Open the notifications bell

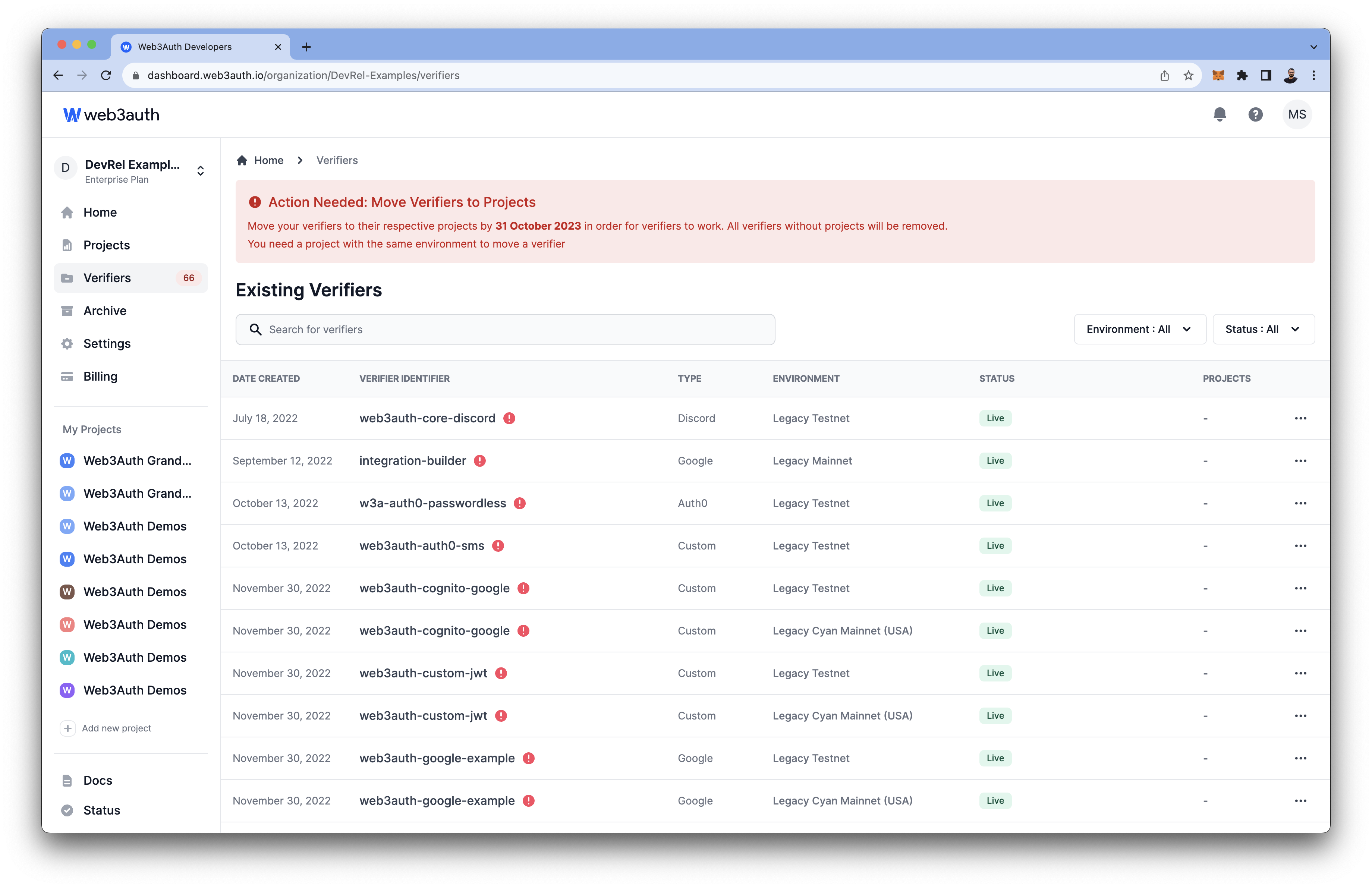click(1219, 114)
